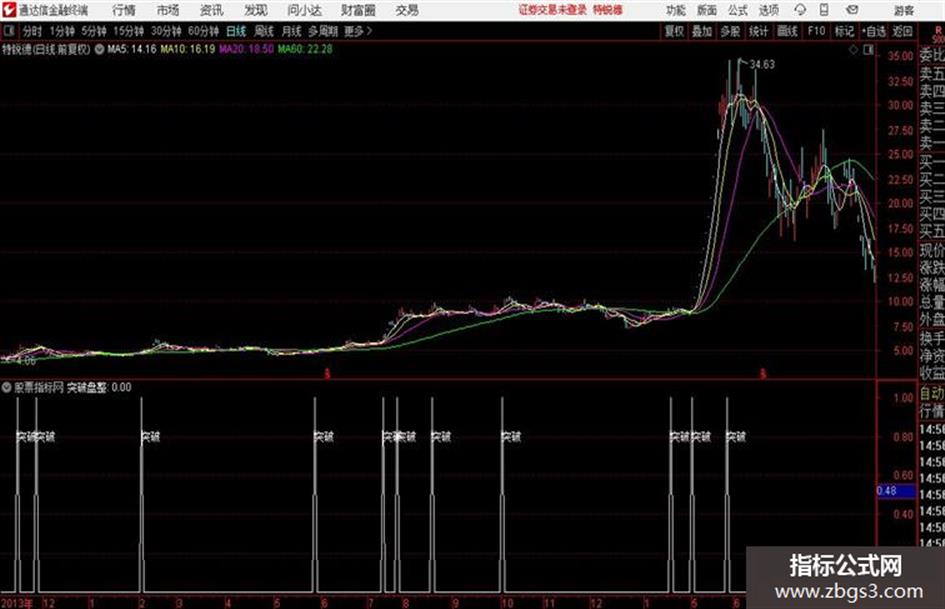This screenshot has height=609, width=945.
Task: Switch to the 30分钟 period tab
Action: tap(166, 31)
